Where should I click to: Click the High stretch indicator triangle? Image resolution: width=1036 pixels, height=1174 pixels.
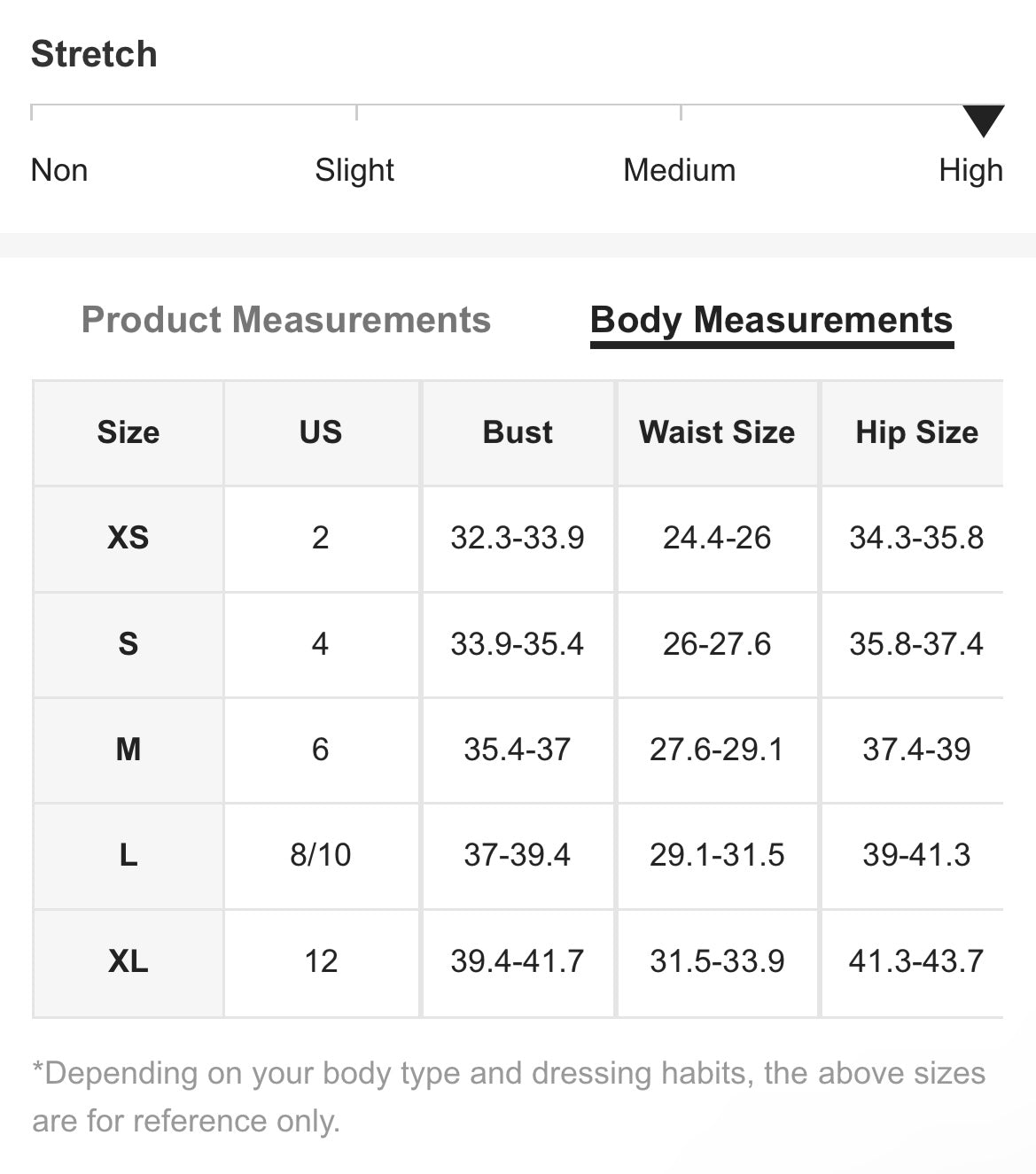coord(983,121)
